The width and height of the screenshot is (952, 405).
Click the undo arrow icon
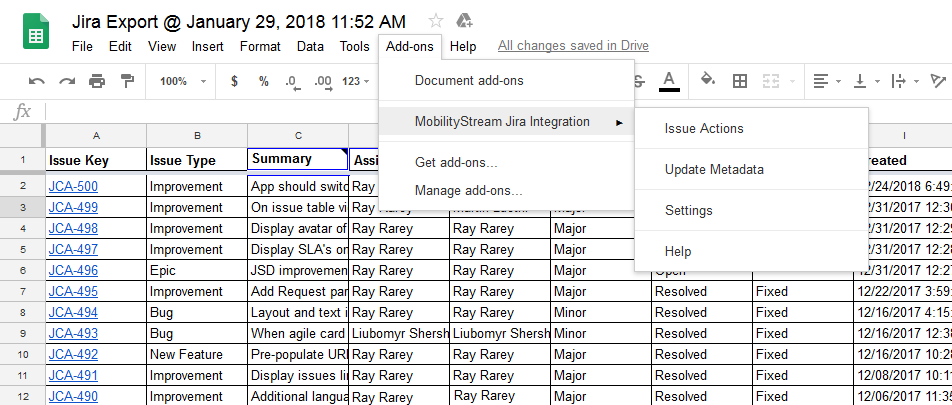(x=37, y=81)
